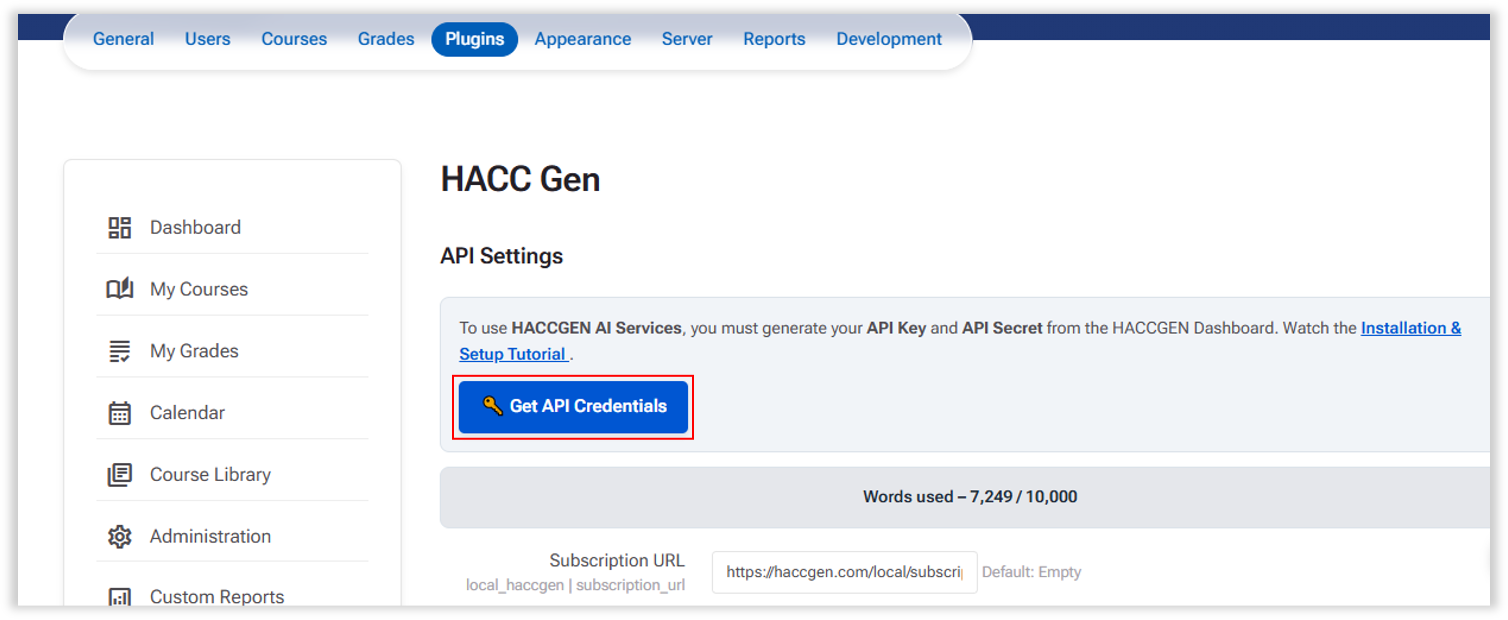Click the Dashboard grid icon
Screen dimensions: 1508x620
pyautogui.click(x=120, y=227)
